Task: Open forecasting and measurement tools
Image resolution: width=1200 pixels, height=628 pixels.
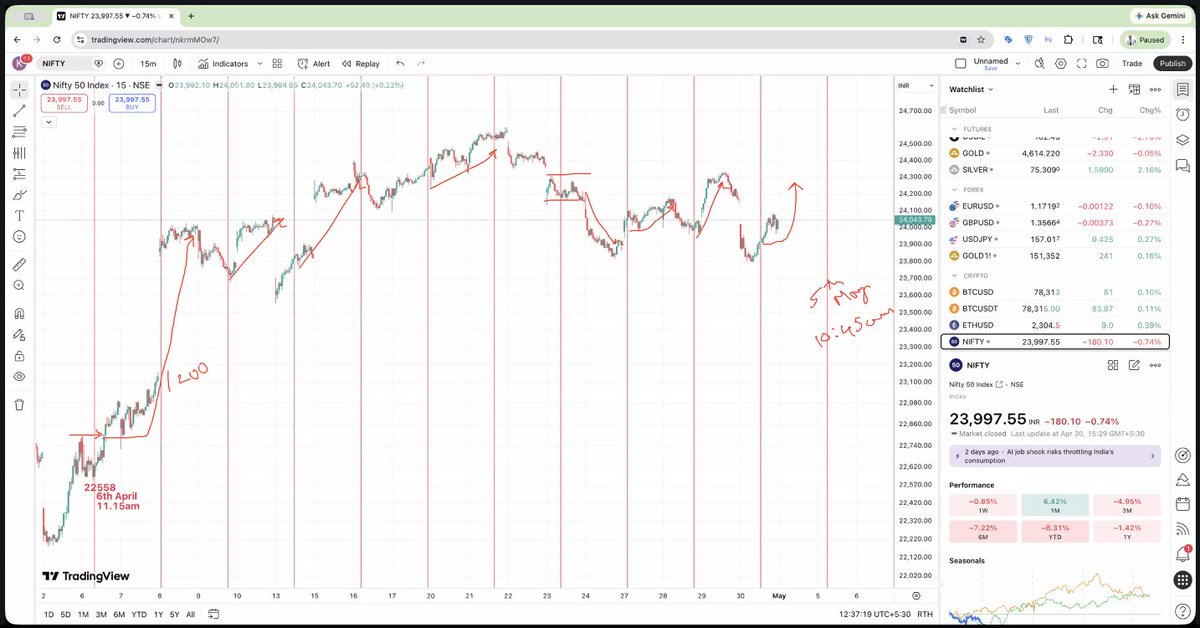Action: click(x=20, y=174)
